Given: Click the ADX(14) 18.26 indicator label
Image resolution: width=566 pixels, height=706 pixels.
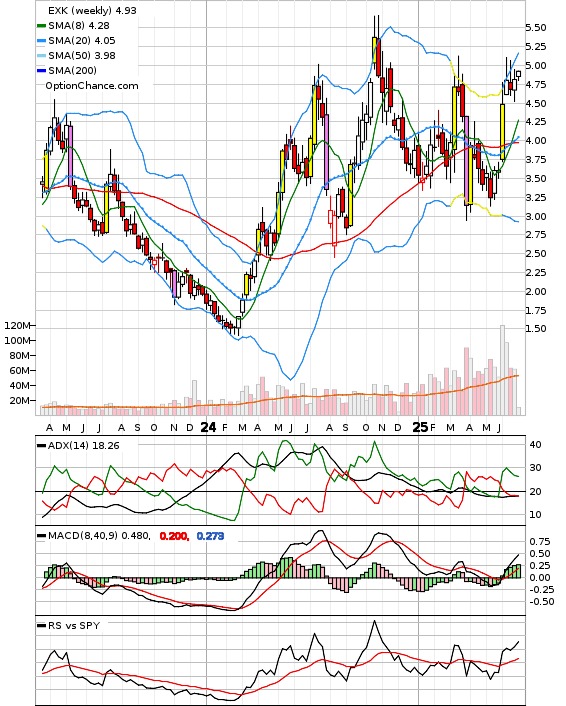Looking at the screenshot, I should click(x=83, y=445).
